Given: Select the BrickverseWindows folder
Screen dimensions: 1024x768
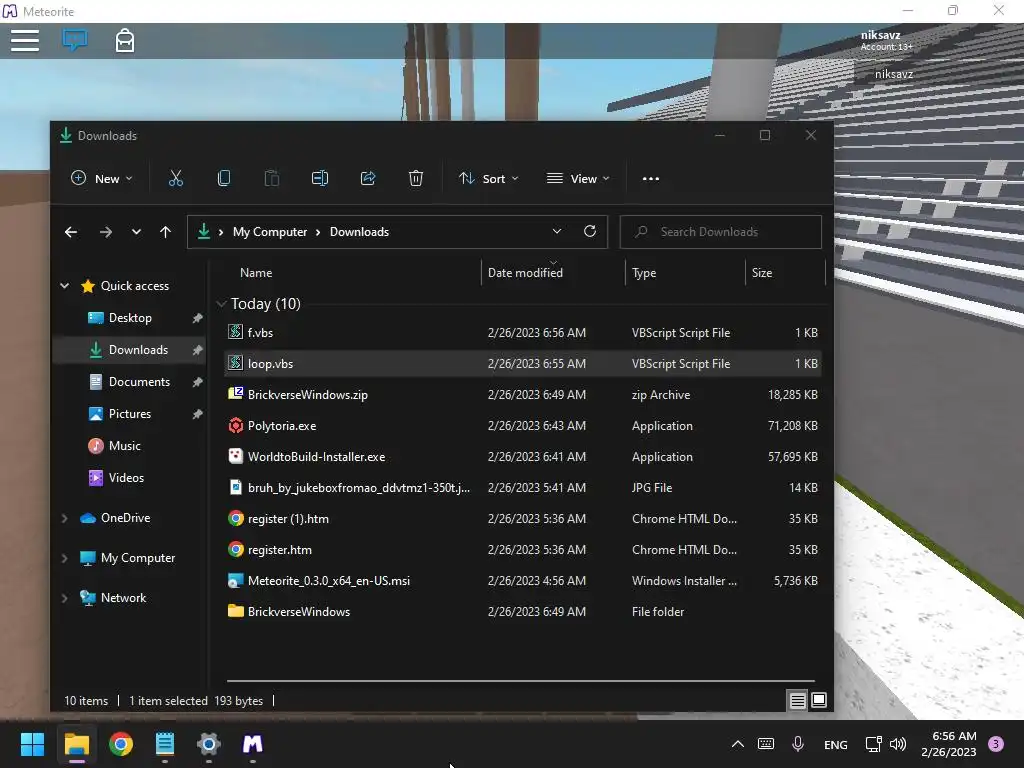Looking at the screenshot, I should click(x=522, y=612).
